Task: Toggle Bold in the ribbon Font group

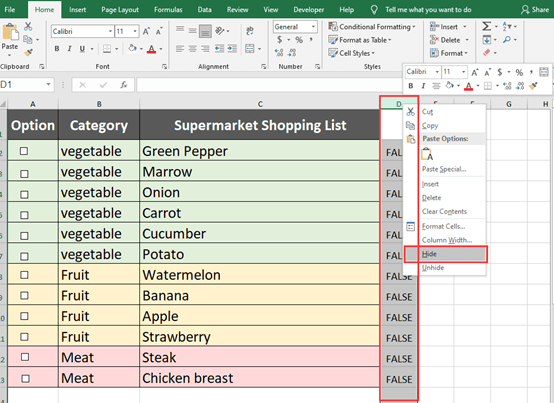Action: 57,49
